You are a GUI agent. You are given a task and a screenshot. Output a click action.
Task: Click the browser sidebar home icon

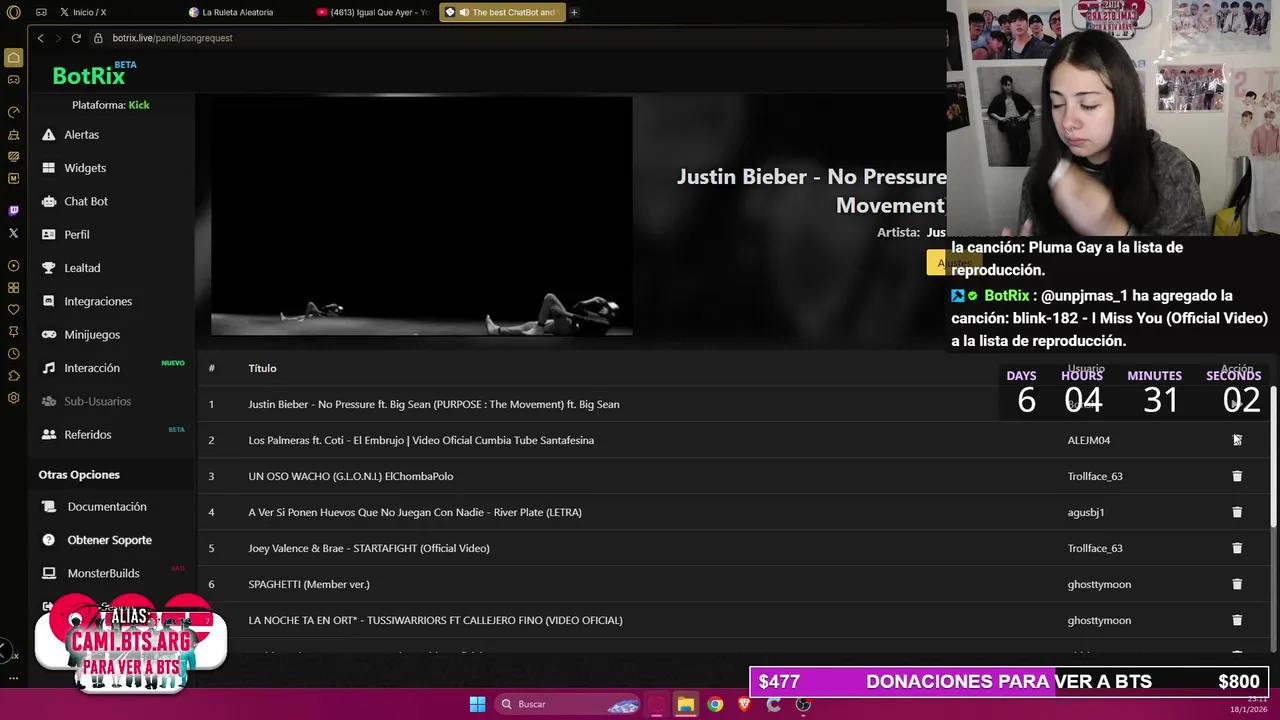click(13, 58)
